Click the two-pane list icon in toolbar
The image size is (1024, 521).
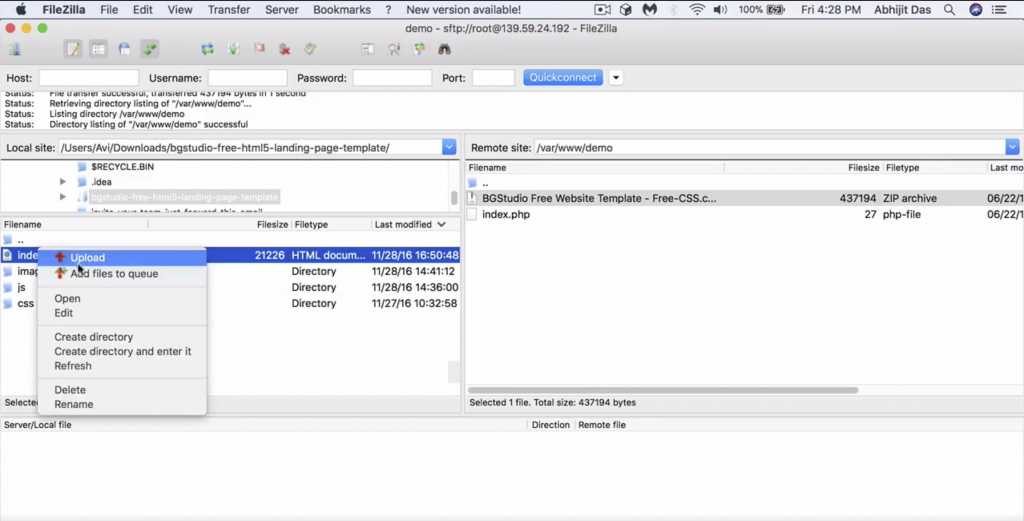(368, 50)
